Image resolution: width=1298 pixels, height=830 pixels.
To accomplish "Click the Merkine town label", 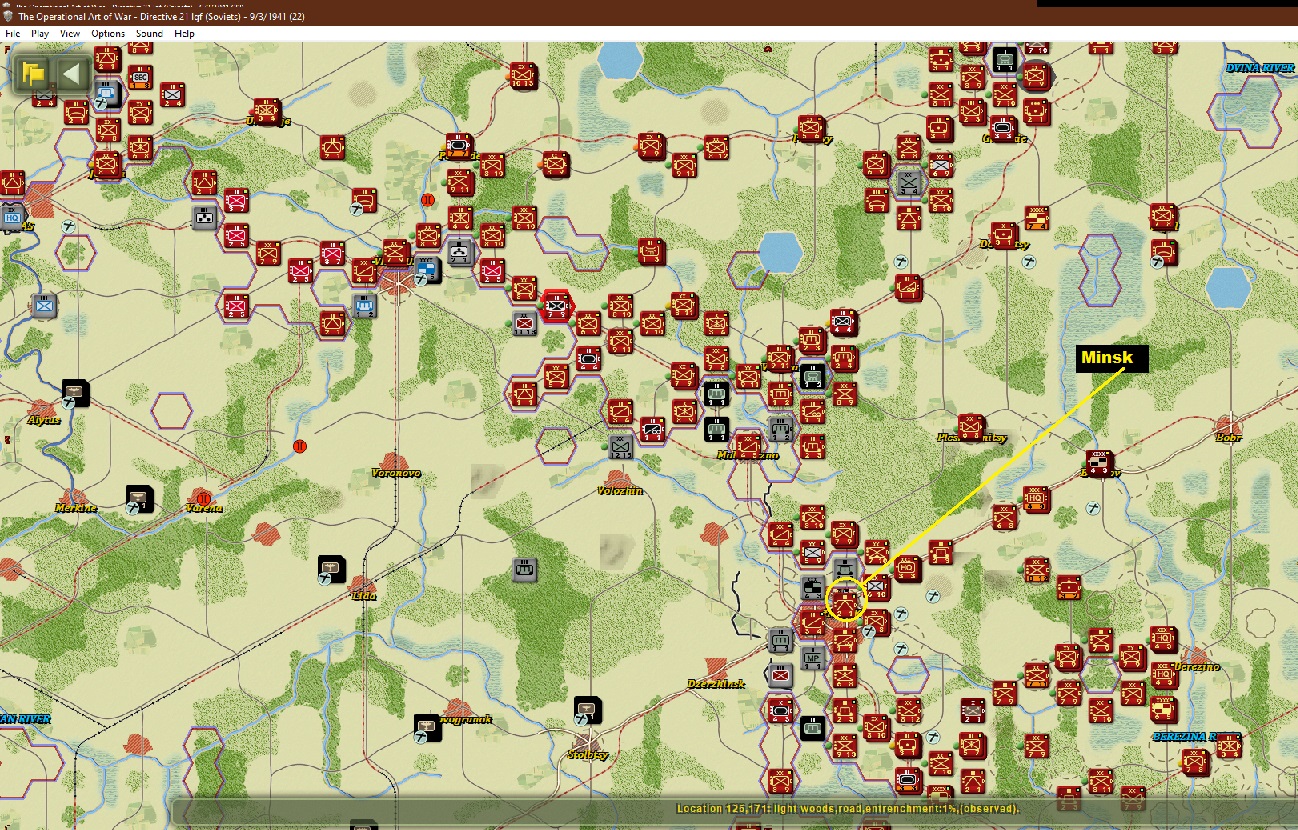I will pos(75,508).
